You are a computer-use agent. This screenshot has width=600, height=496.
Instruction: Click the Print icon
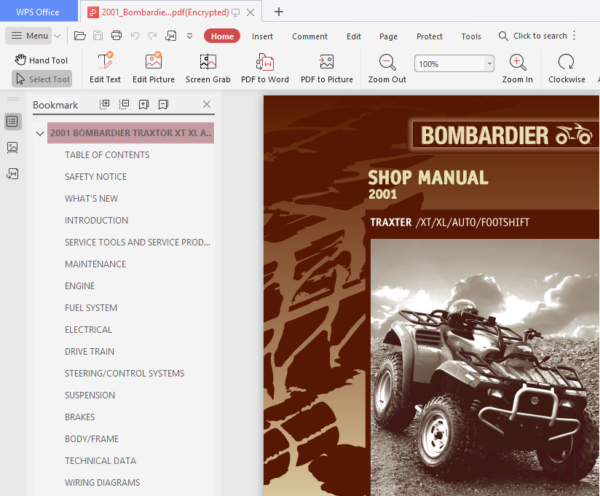(x=116, y=36)
